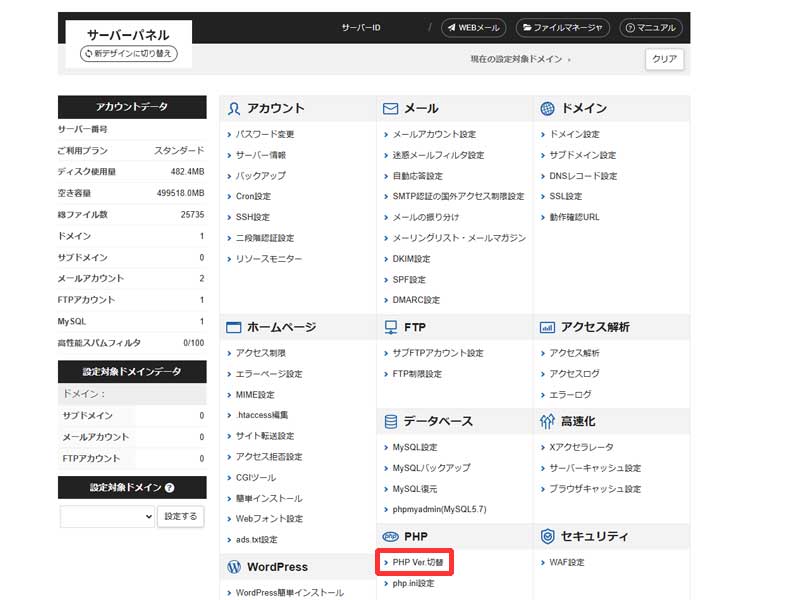Open MySQLバックアップ link
This screenshot has width=800, height=600.
432,468
